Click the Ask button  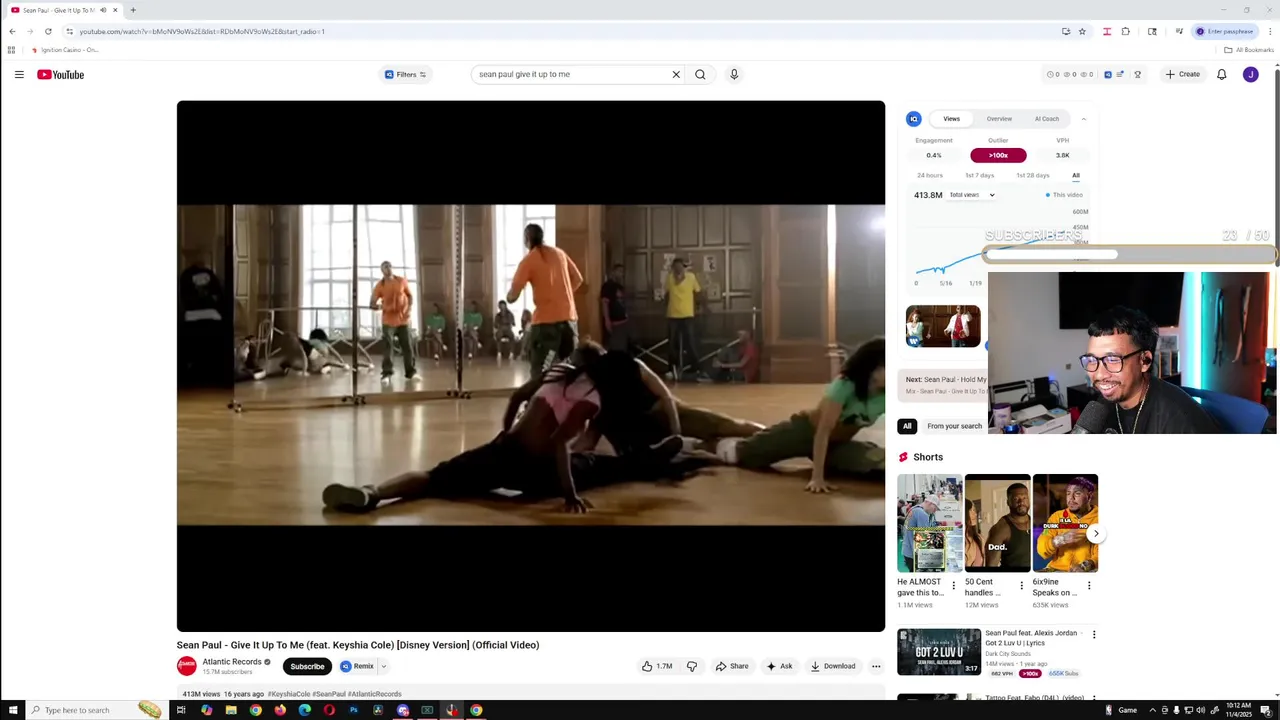pos(779,666)
